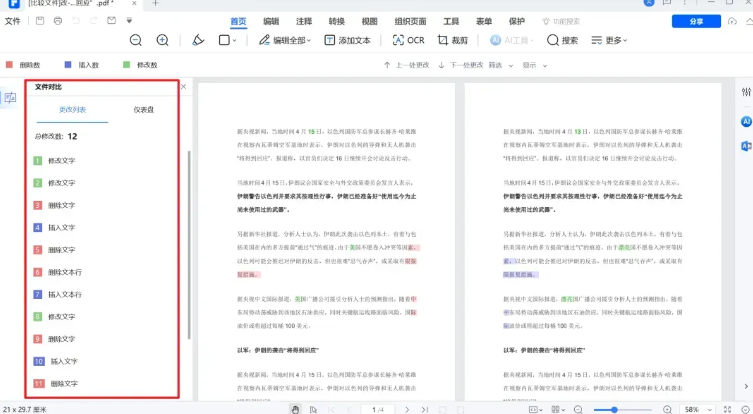The image size is (753, 414).
Task: Open the 显示 dropdown
Action: click(534, 65)
